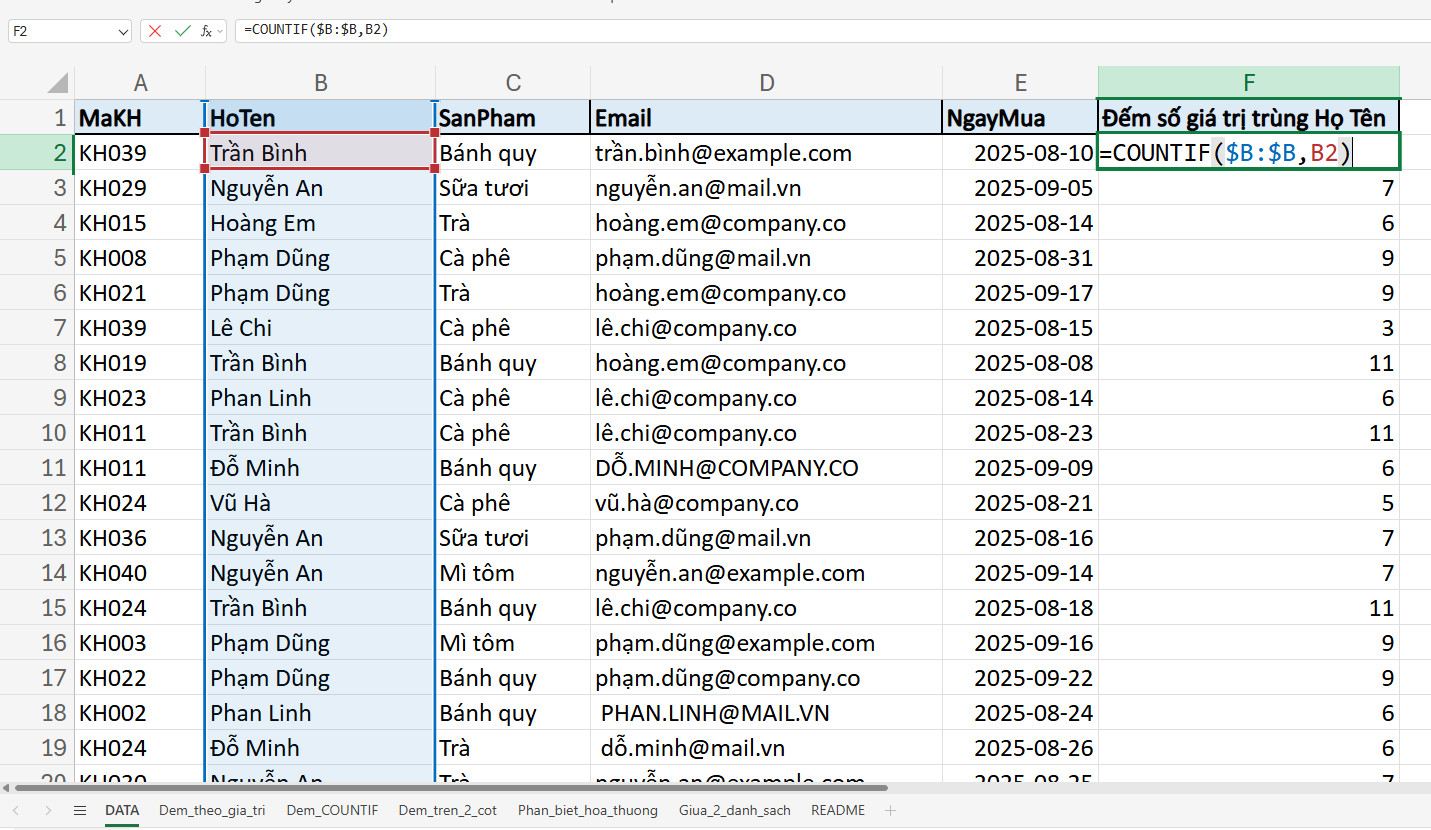Click the name cell Lê Chi
1431x830 pixels.
[320, 328]
